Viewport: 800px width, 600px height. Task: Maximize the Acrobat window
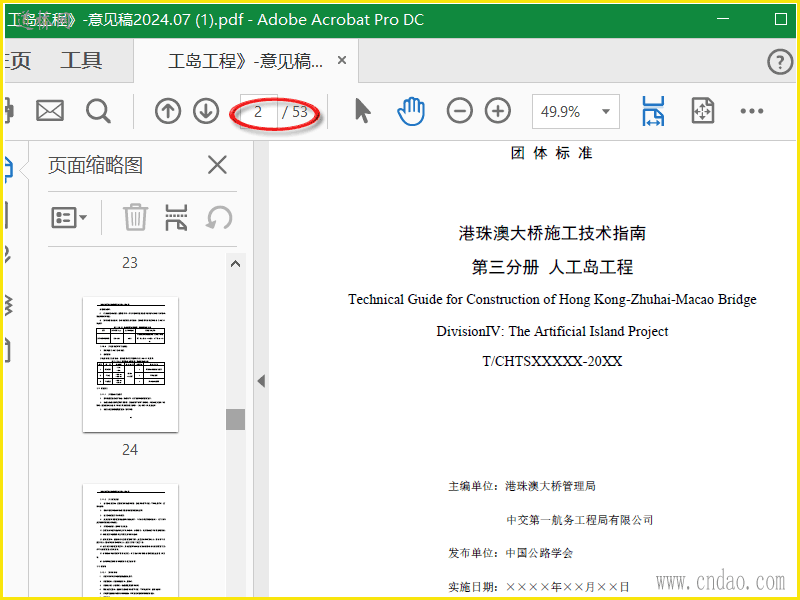781,19
